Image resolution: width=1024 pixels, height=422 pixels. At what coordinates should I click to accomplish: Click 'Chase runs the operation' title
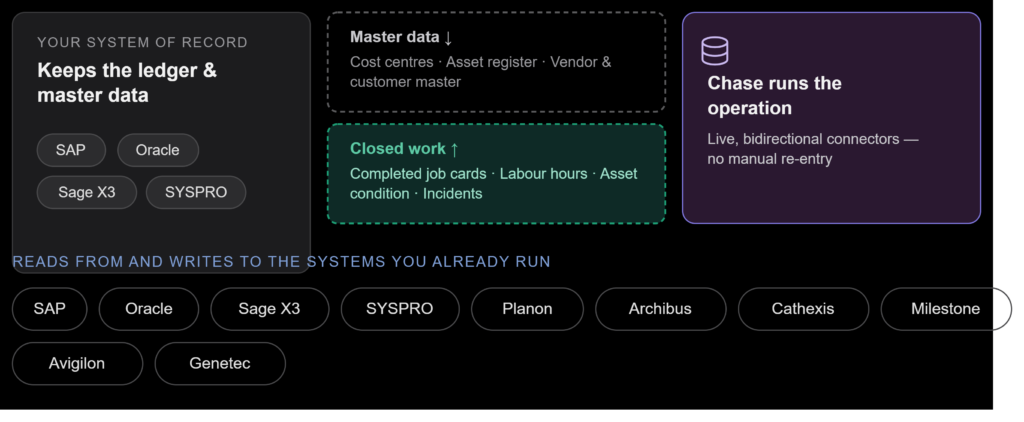pos(775,95)
